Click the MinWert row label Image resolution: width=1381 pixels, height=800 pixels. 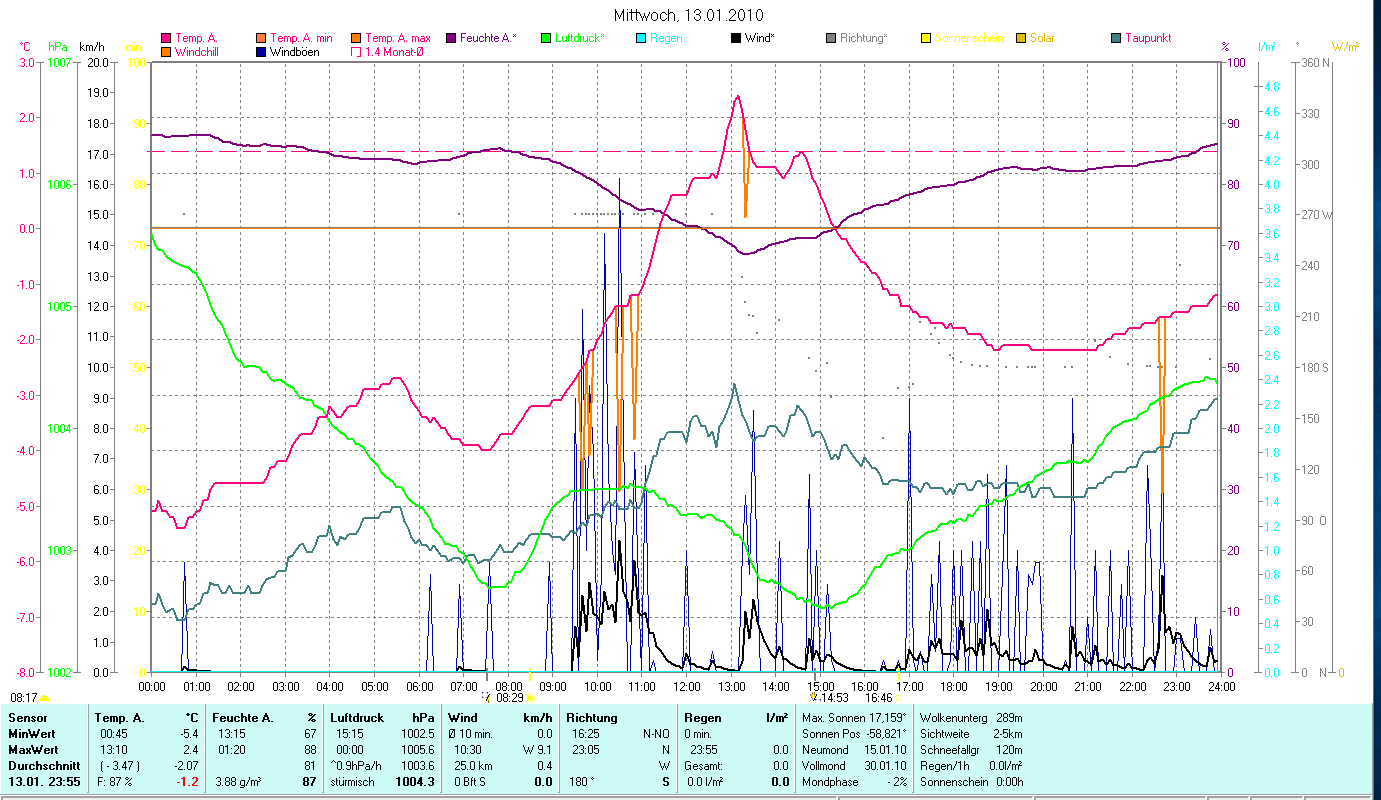(31, 734)
